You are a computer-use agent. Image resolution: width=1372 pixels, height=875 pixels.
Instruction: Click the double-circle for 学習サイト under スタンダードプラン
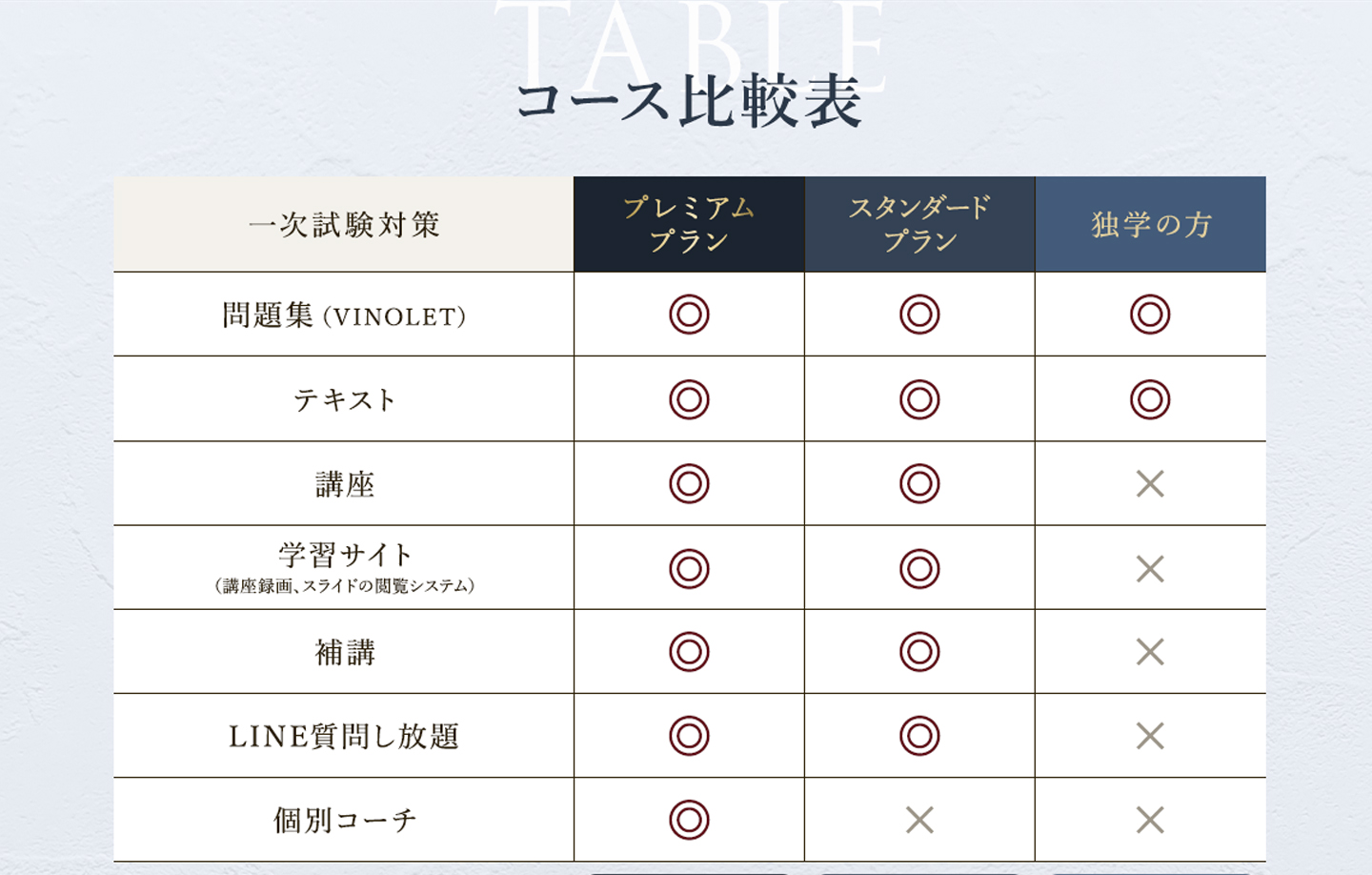(x=919, y=569)
